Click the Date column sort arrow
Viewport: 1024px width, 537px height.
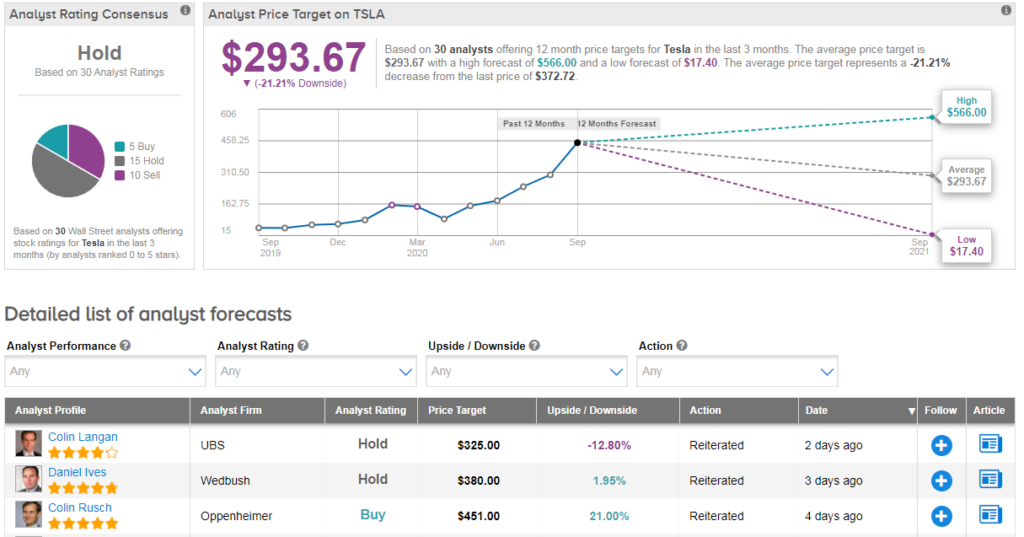(x=911, y=411)
